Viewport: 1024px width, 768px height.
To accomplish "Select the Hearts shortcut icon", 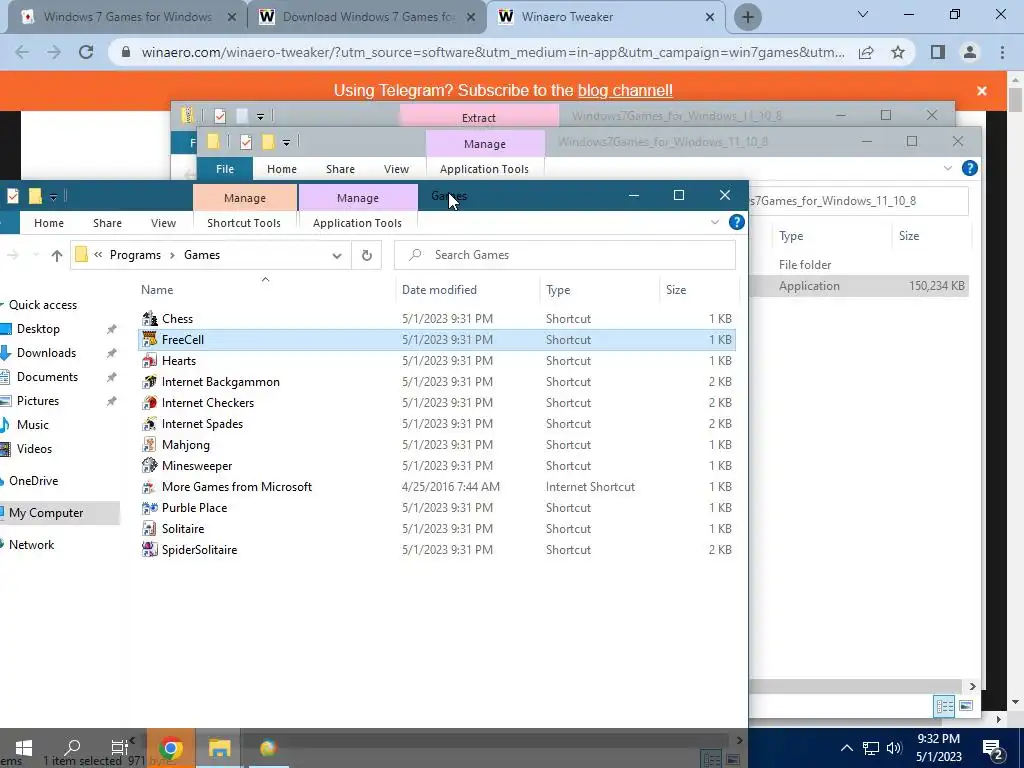I will click(x=150, y=360).
